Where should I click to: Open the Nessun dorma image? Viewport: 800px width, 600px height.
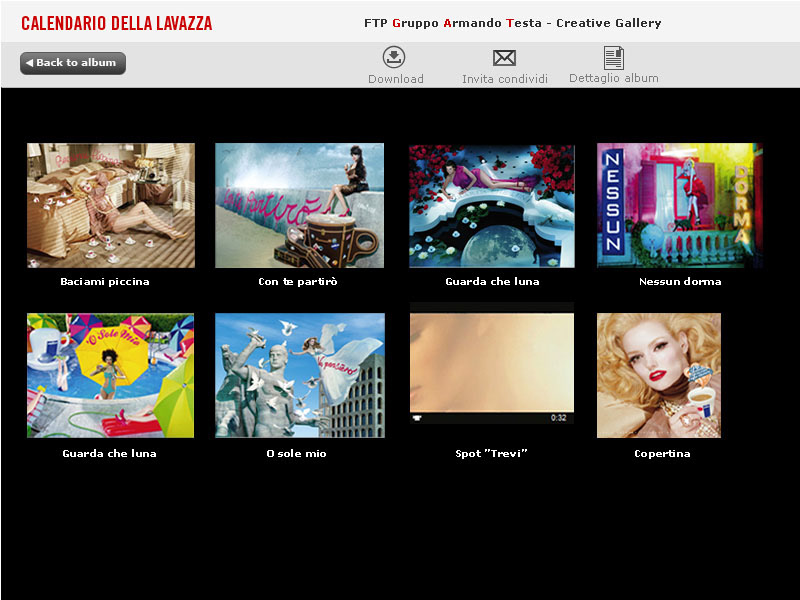click(x=680, y=205)
